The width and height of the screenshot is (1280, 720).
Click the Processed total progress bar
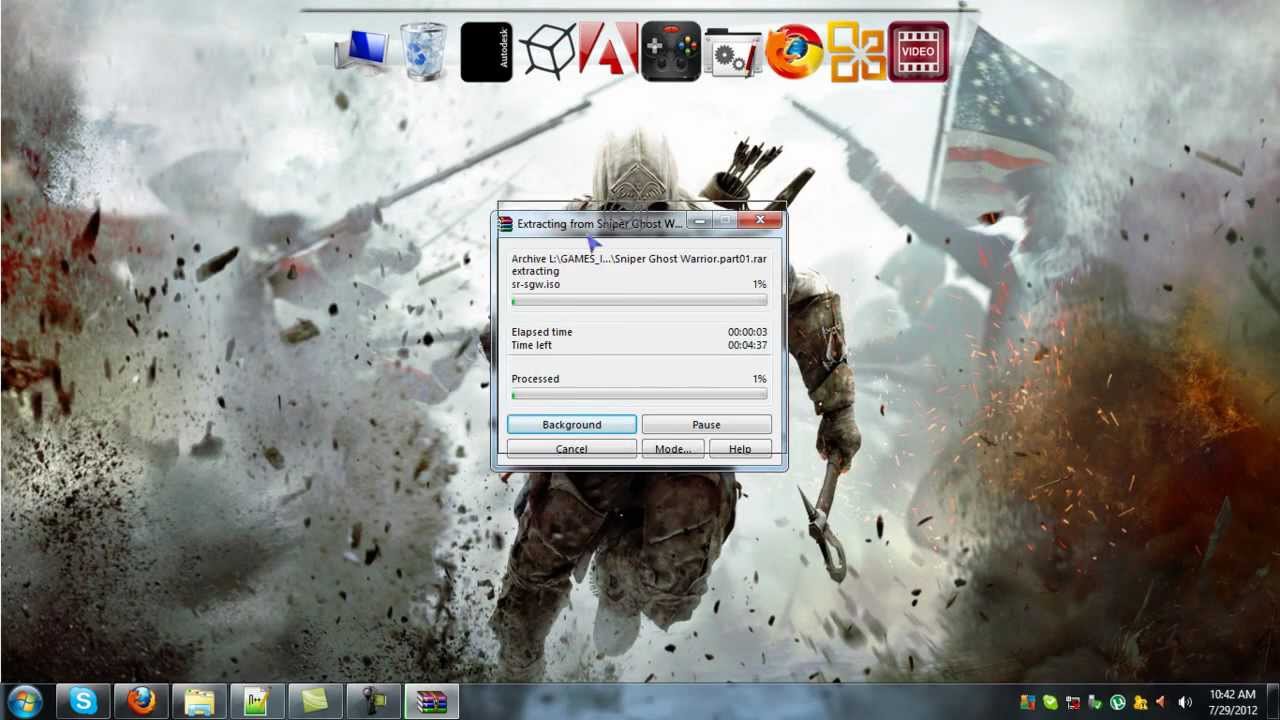pyautogui.click(x=639, y=394)
